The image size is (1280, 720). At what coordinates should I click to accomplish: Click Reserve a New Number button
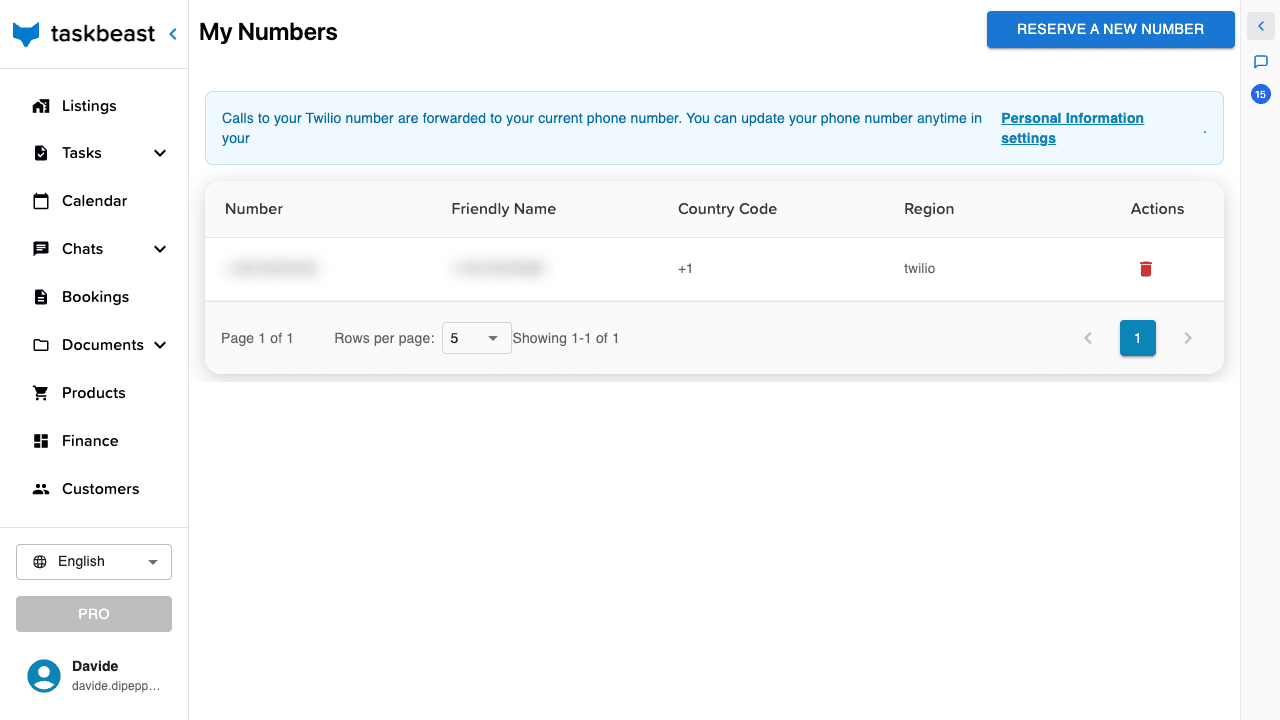1110,29
